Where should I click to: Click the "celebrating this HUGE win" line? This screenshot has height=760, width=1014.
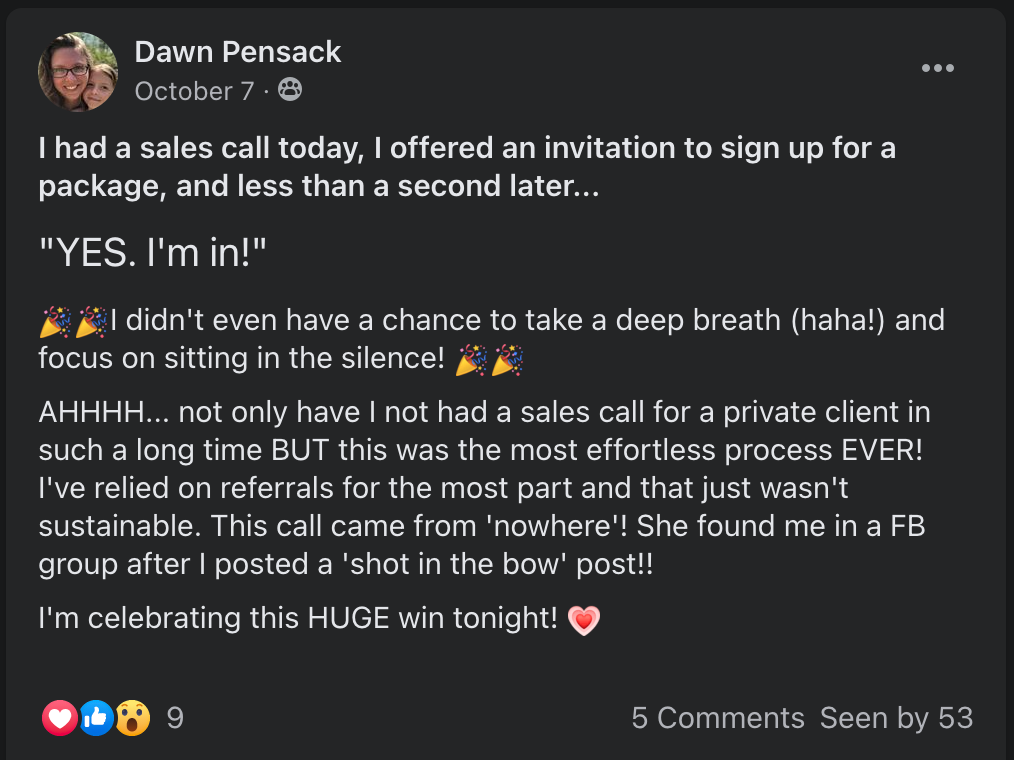pos(297,619)
